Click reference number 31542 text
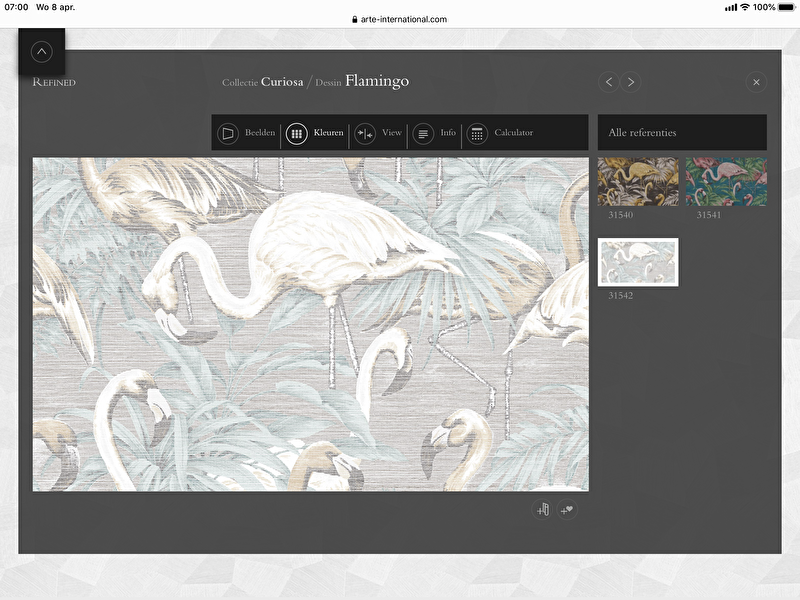 620,295
